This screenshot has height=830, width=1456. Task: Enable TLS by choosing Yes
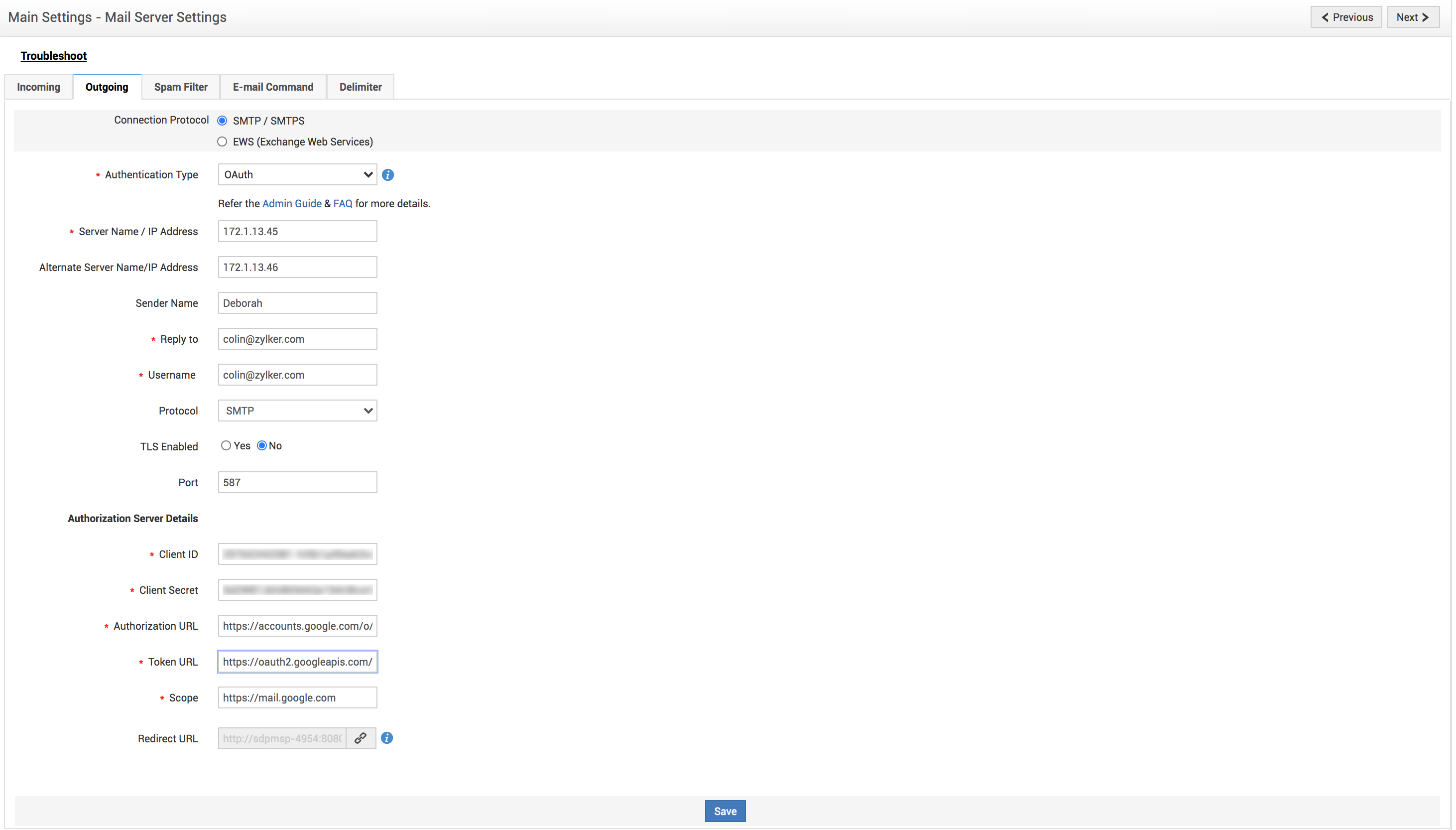click(226, 446)
